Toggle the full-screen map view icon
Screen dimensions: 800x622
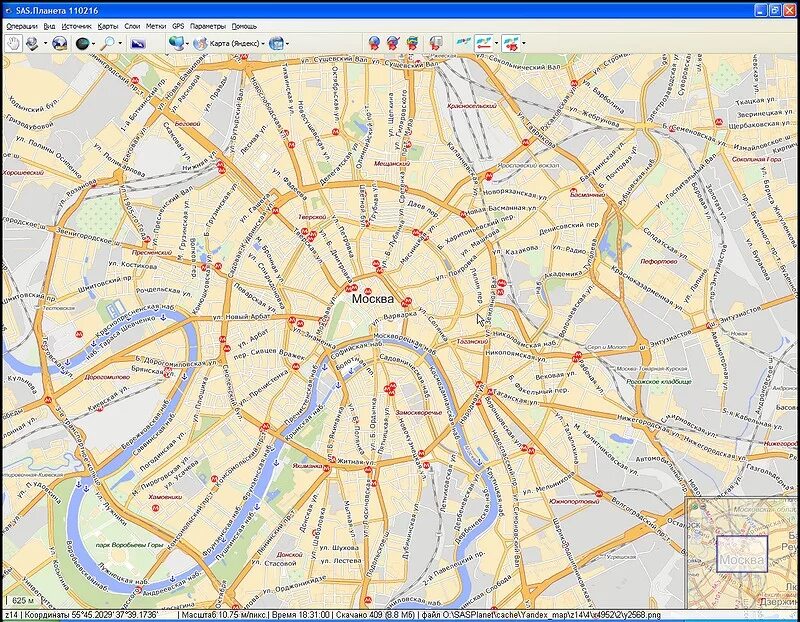(138, 44)
